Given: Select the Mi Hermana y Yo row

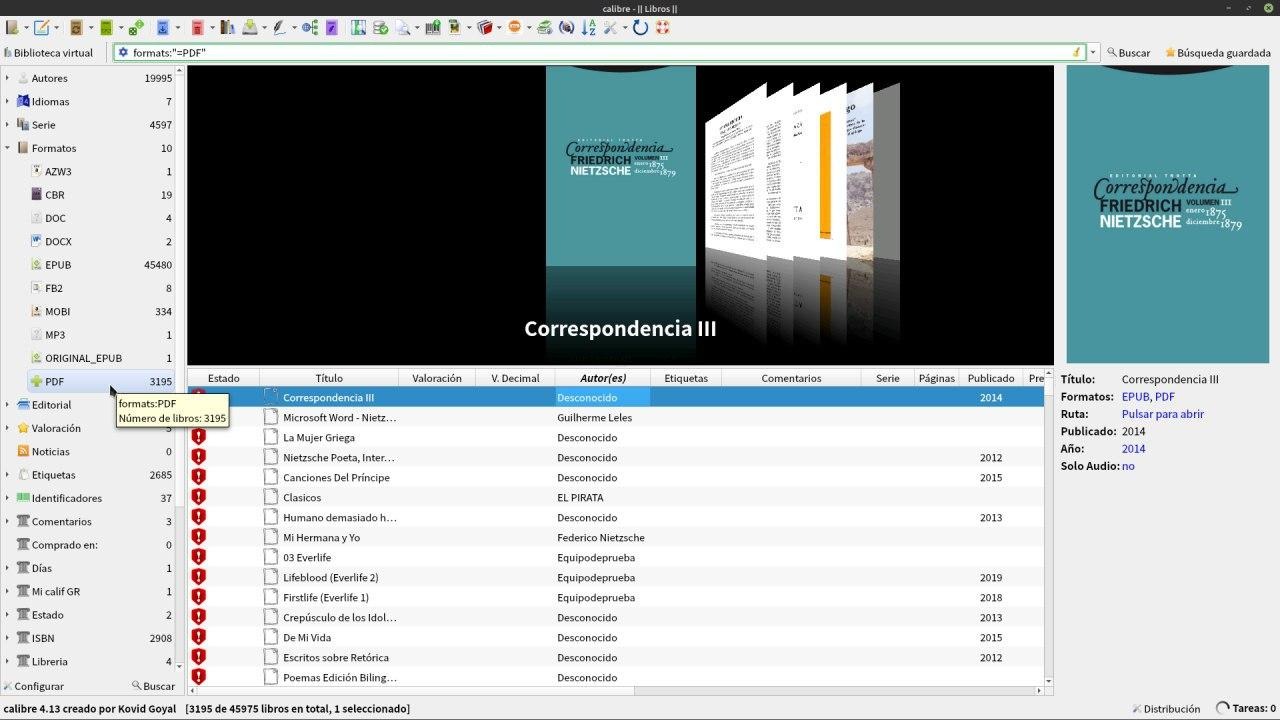Looking at the screenshot, I should point(615,537).
